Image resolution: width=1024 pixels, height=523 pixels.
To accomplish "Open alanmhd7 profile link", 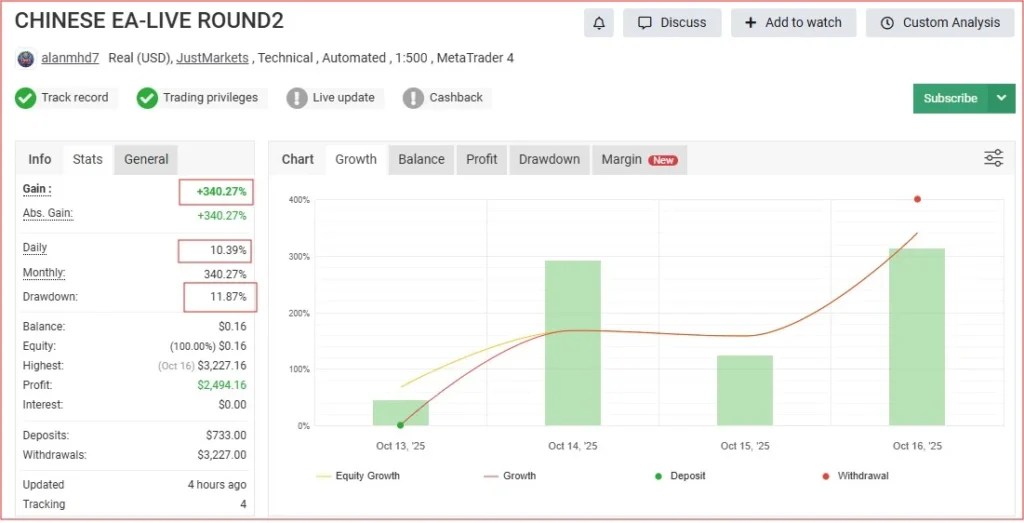I will (70, 58).
